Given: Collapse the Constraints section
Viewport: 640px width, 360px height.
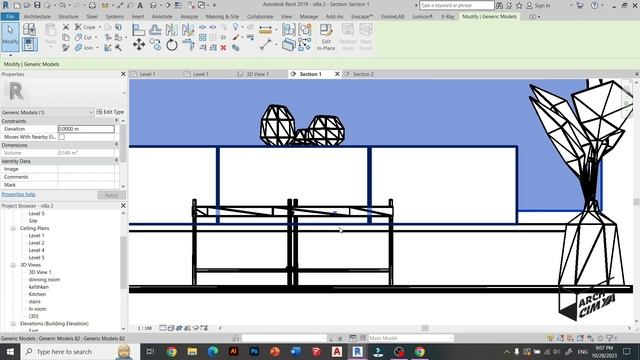Looking at the screenshot, I should pos(117,121).
